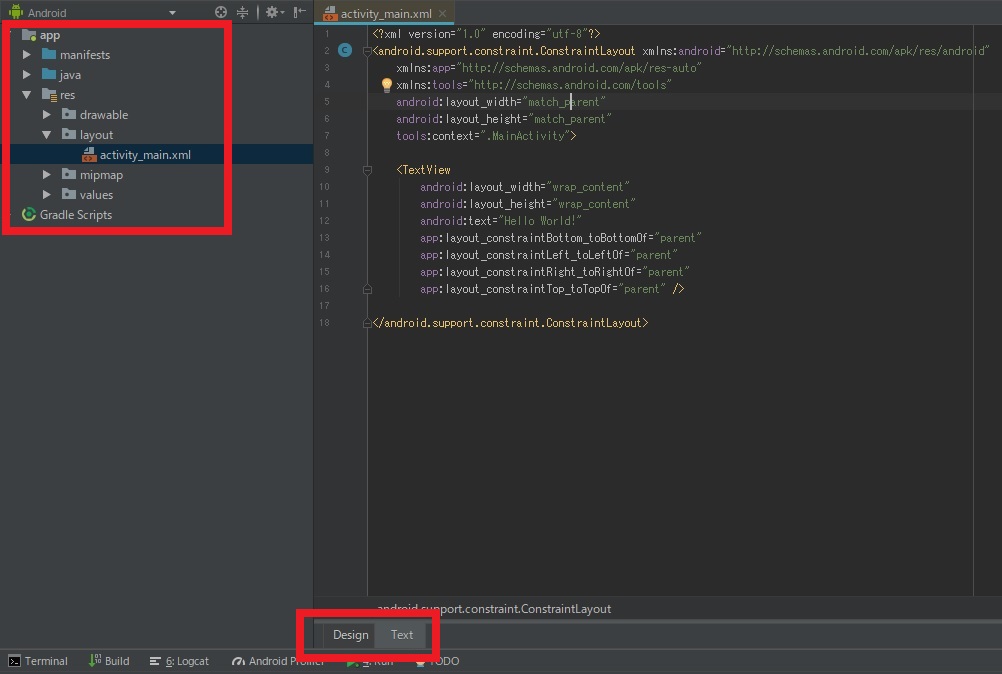
Task: Close the activity_main.xml editor tab
Action: pyautogui.click(x=442, y=13)
